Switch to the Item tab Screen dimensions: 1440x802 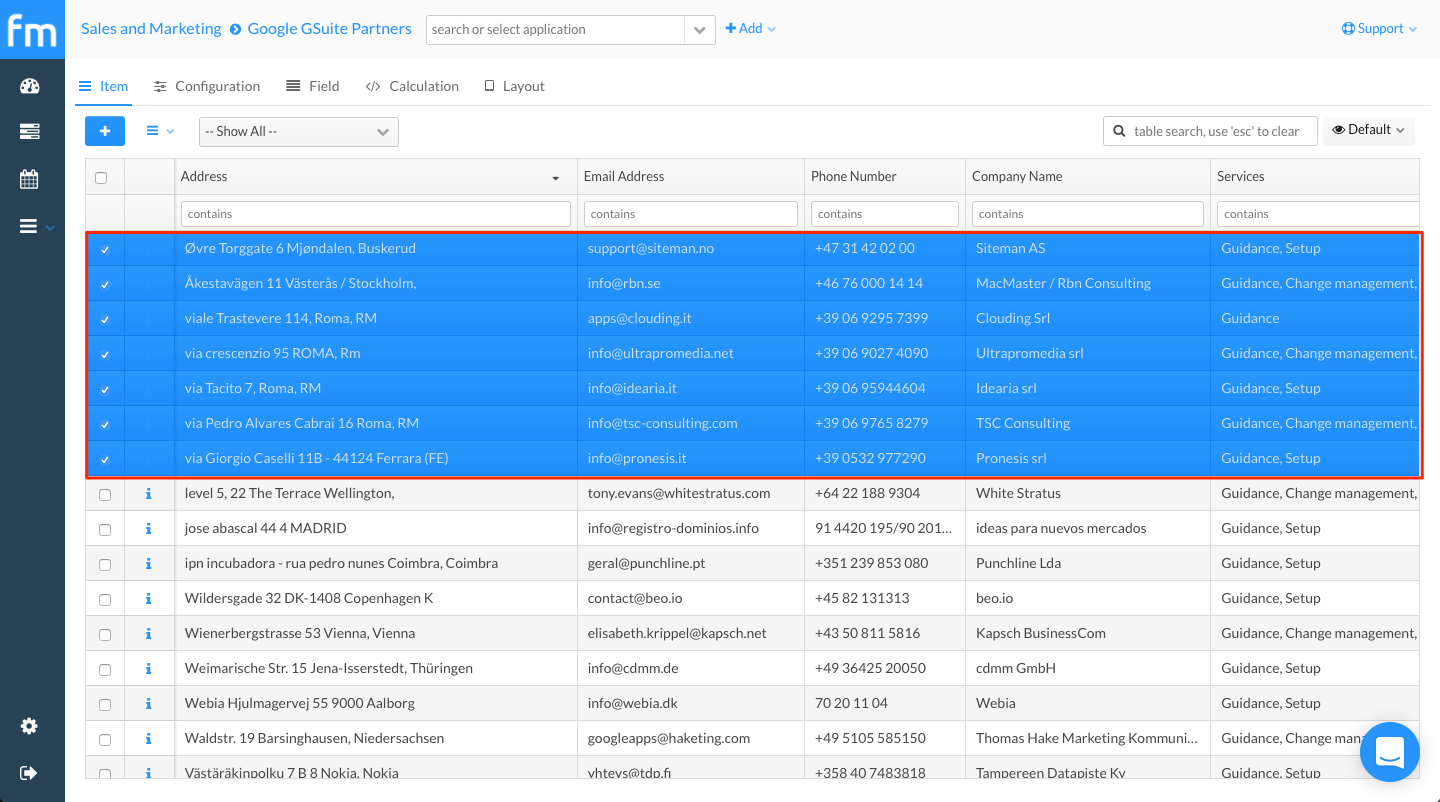click(x=103, y=86)
